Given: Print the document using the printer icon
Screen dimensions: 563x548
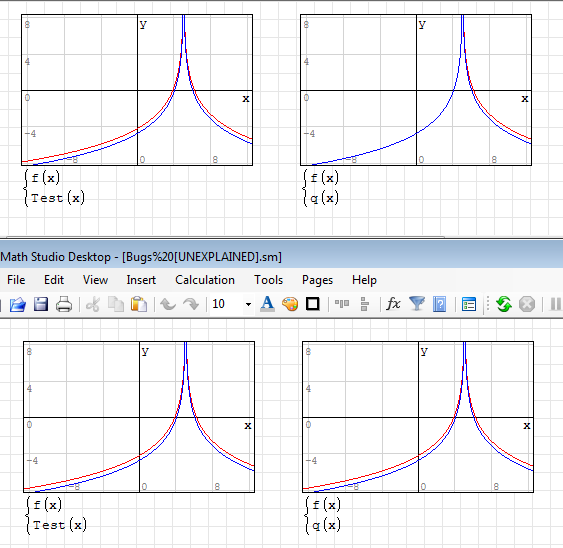Looking at the screenshot, I should (64, 304).
